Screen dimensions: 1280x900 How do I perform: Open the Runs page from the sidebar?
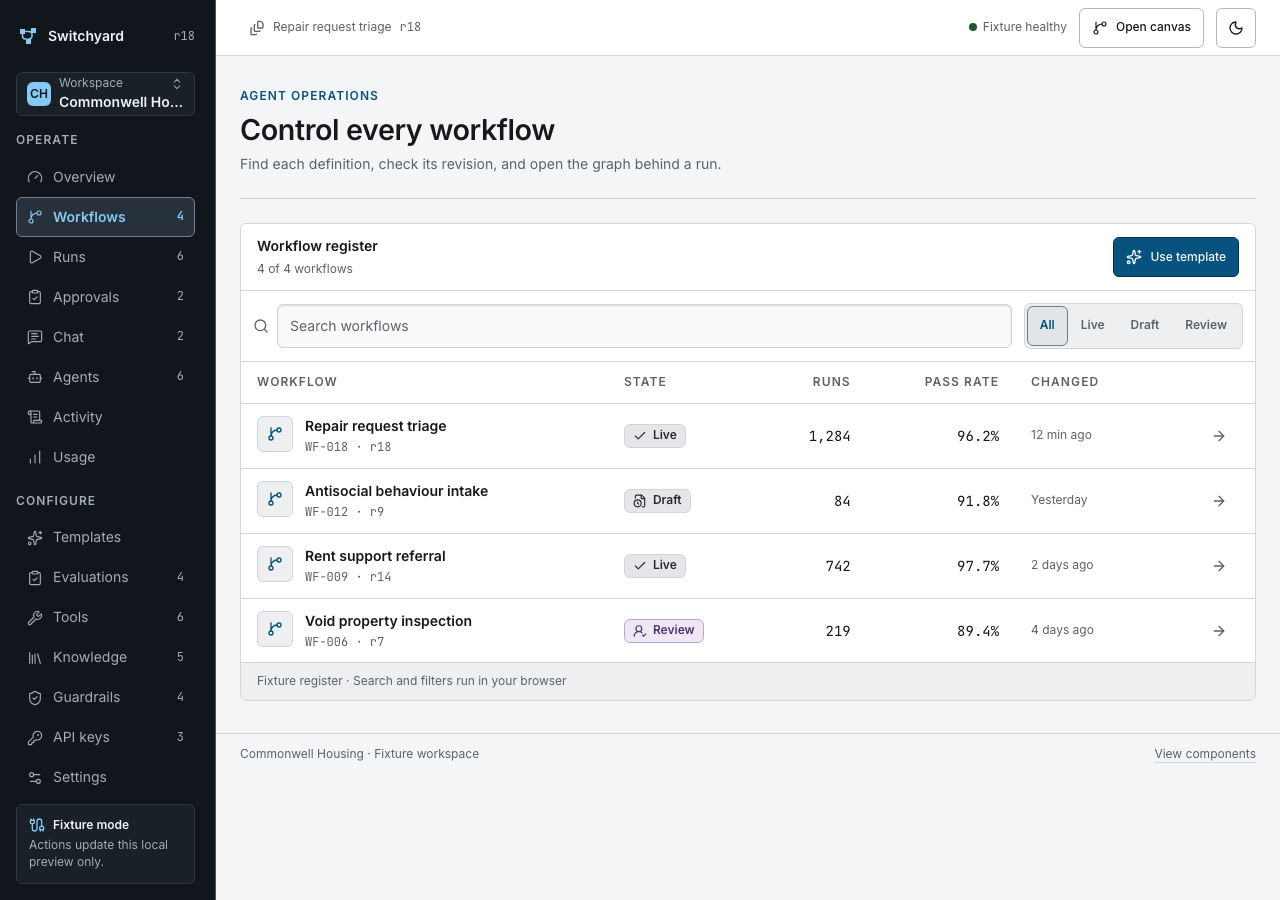(x=105, y=257)
